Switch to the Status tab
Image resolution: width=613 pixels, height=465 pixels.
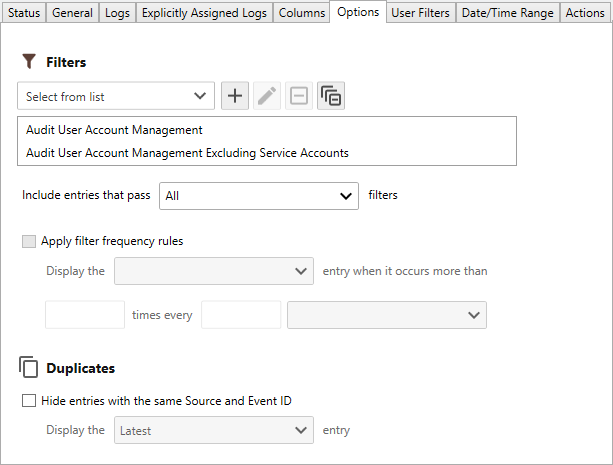(24, 13)
